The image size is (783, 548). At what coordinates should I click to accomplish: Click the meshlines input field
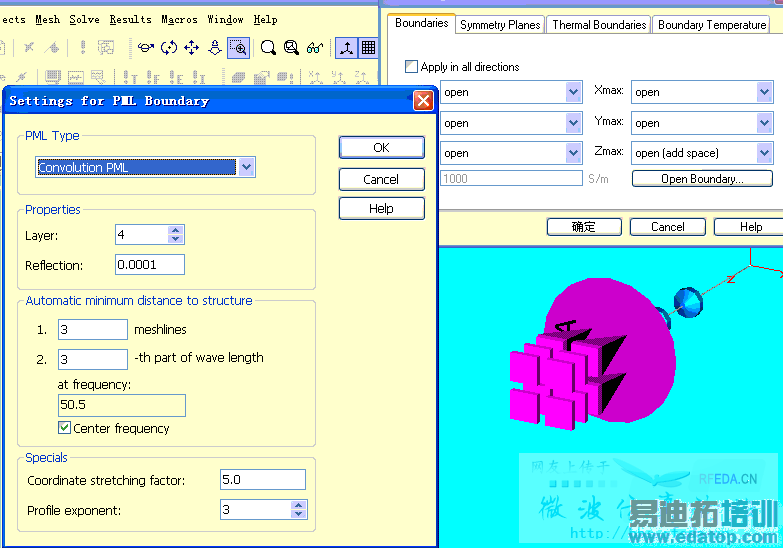click(93, 329)
